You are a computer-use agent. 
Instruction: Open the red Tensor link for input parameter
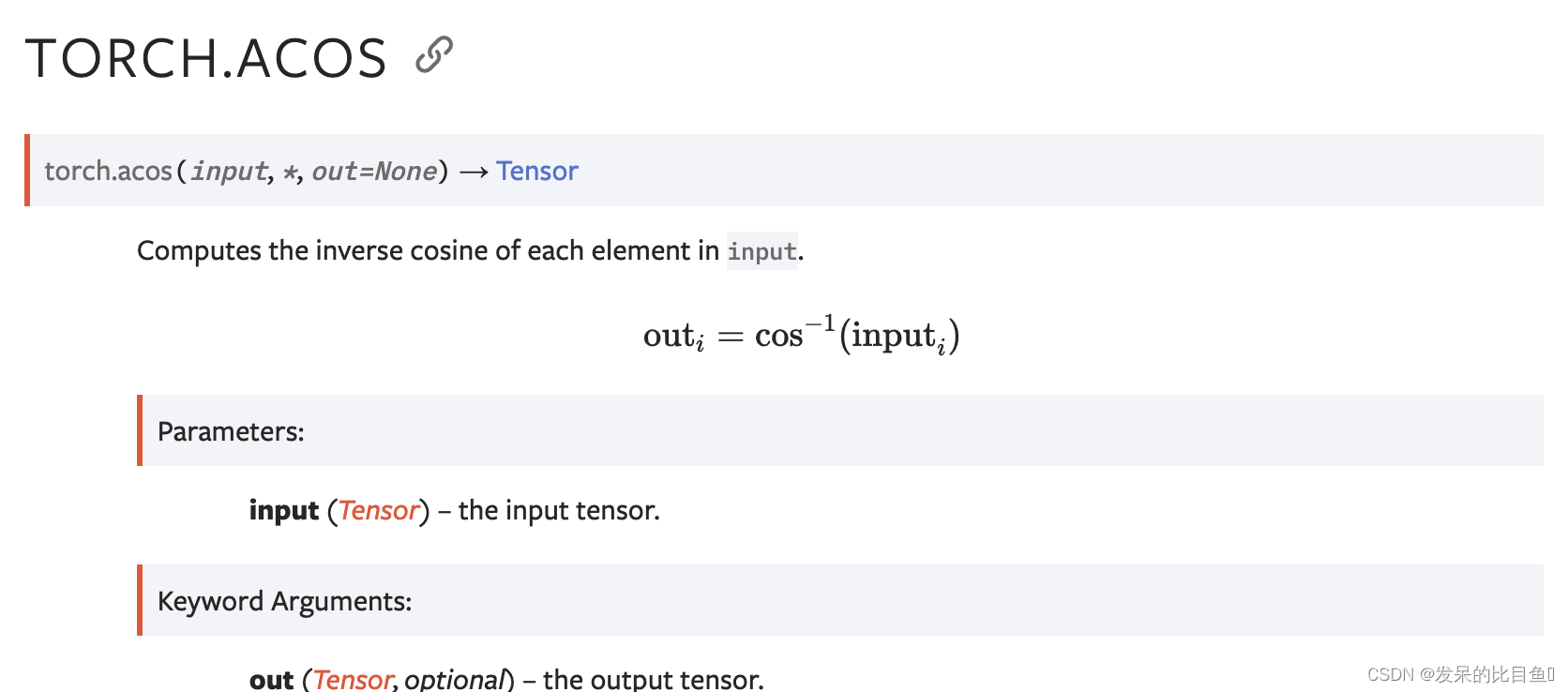(x=378, y=510)
